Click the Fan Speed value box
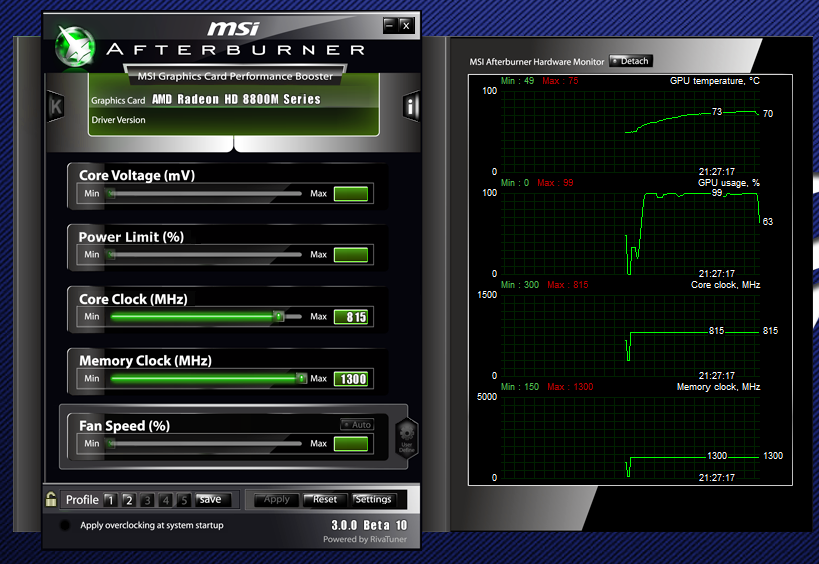 point(351,444)
